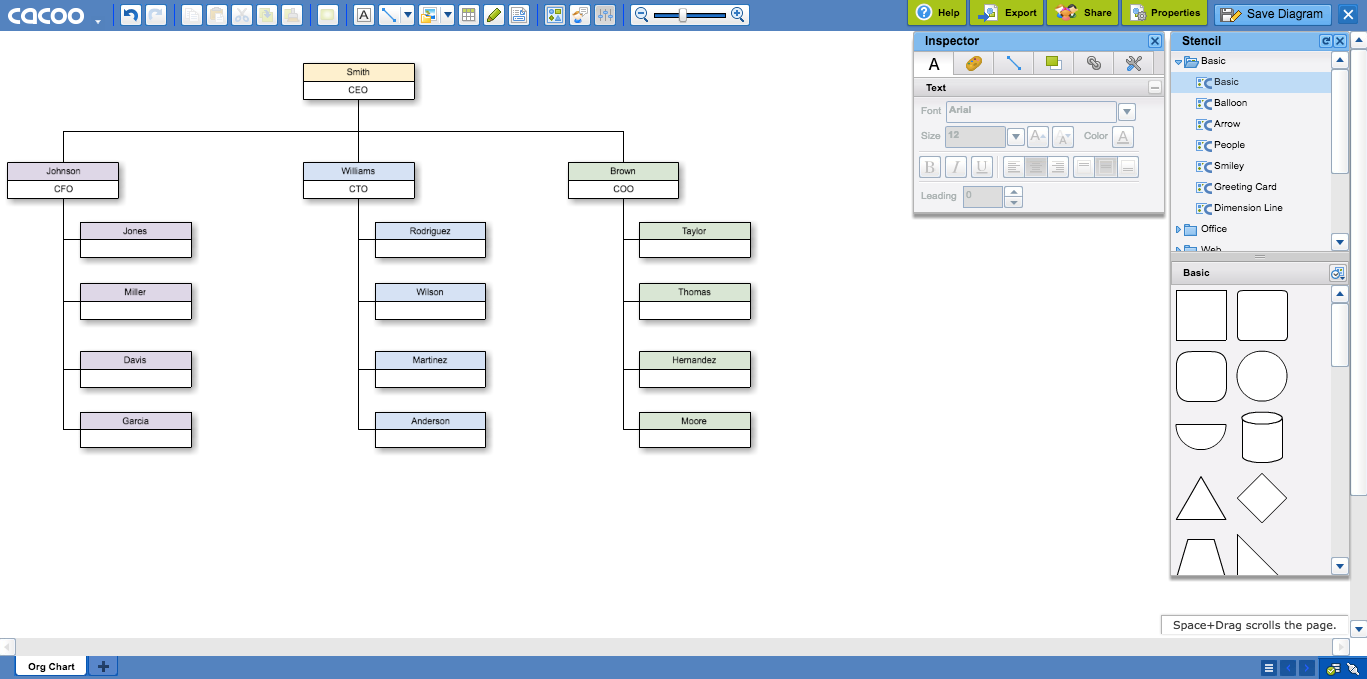The width and height of the screenshot is (1367, 679).
Task: Switch to the Inspector link tab
Action: point(1093,64)
